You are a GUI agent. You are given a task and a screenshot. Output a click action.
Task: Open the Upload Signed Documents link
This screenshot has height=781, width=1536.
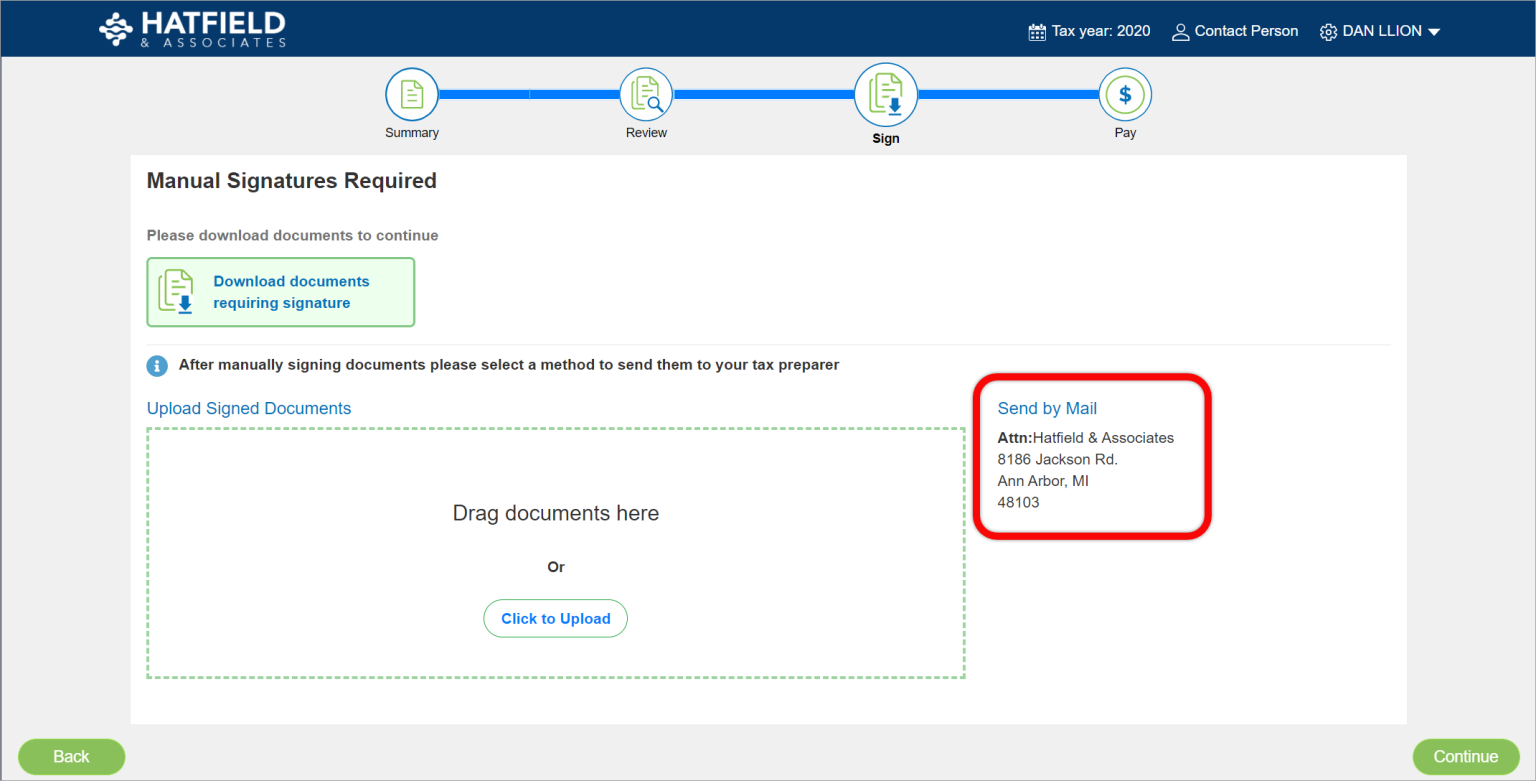click(249, 408)
